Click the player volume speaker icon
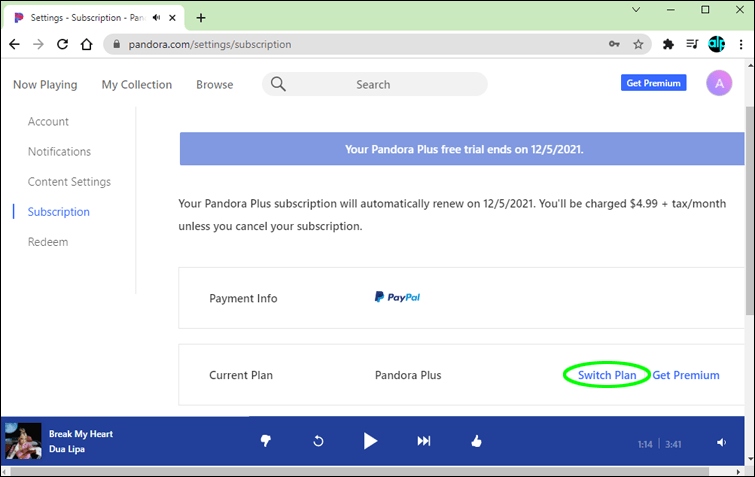Viewport: 755px width, 477px height. click(721, 442)
